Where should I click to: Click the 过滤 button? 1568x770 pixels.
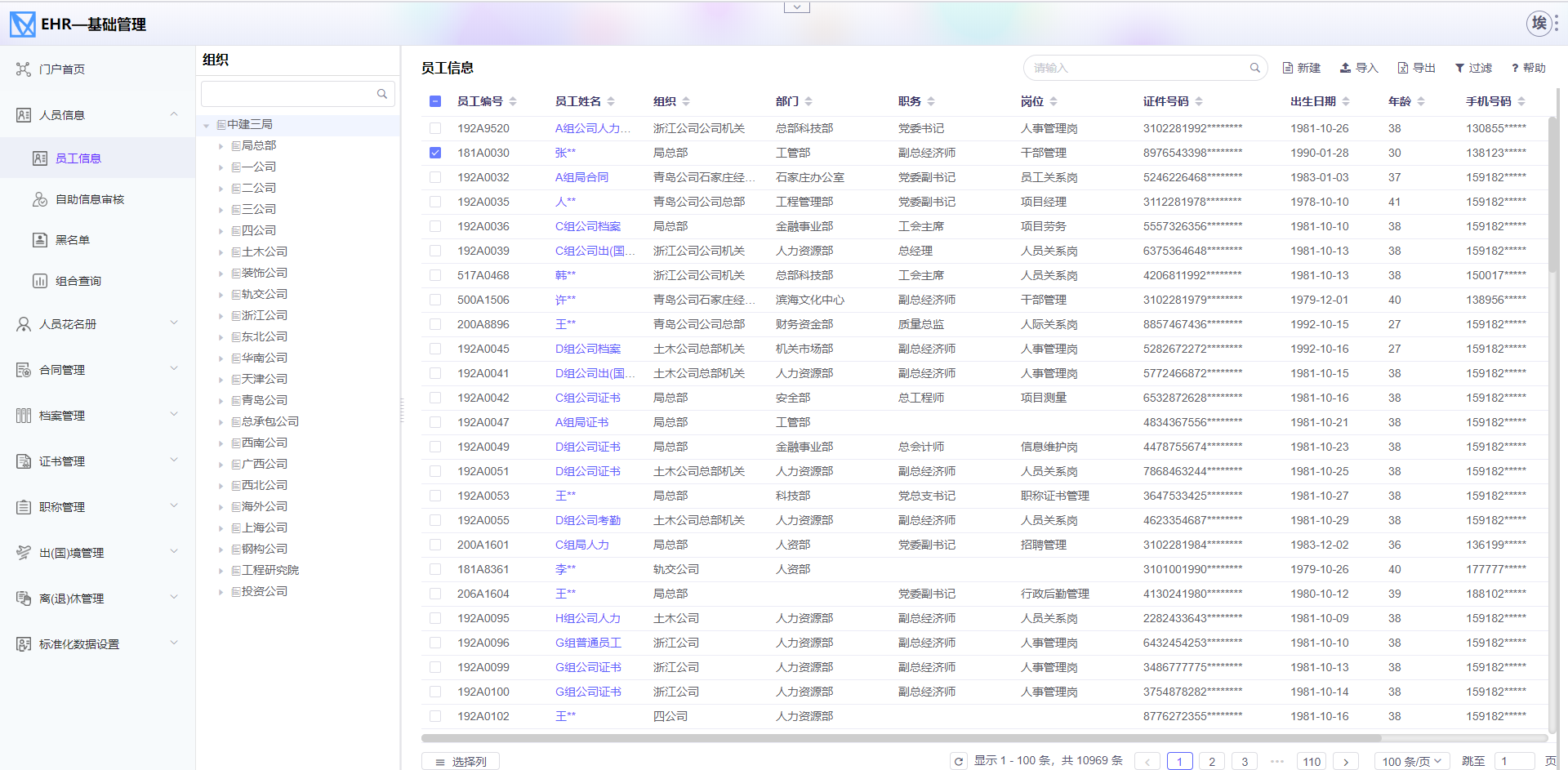pos(1473,68)
